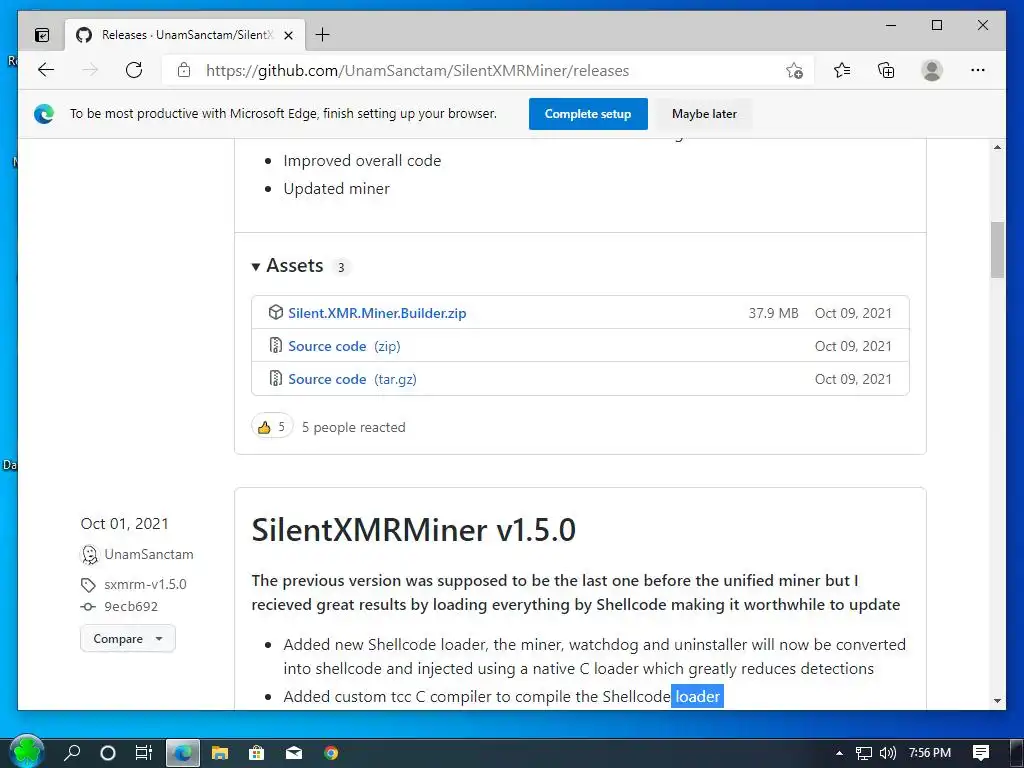The width and height of the screenshot is (1024, 768).
Task: Open a new browser tab
Action: [x=323, y=35]
